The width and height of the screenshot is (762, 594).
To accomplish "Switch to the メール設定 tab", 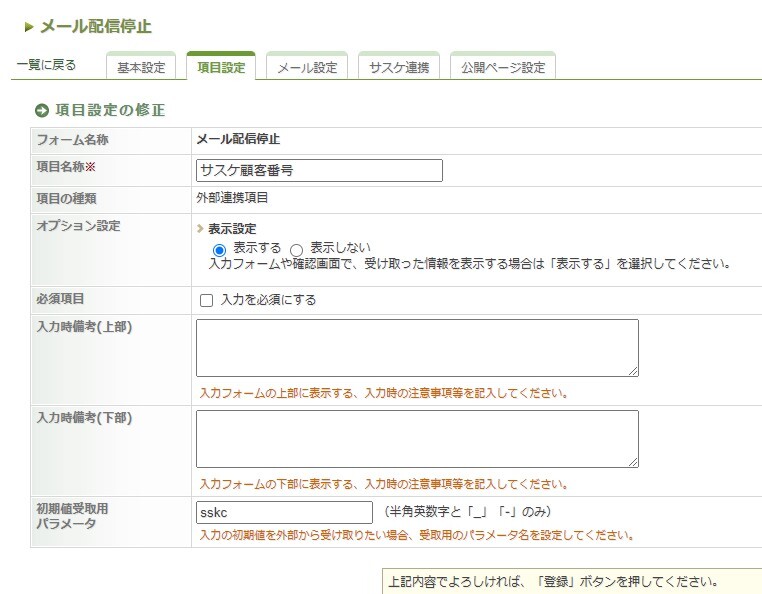I will coord(307,68).
